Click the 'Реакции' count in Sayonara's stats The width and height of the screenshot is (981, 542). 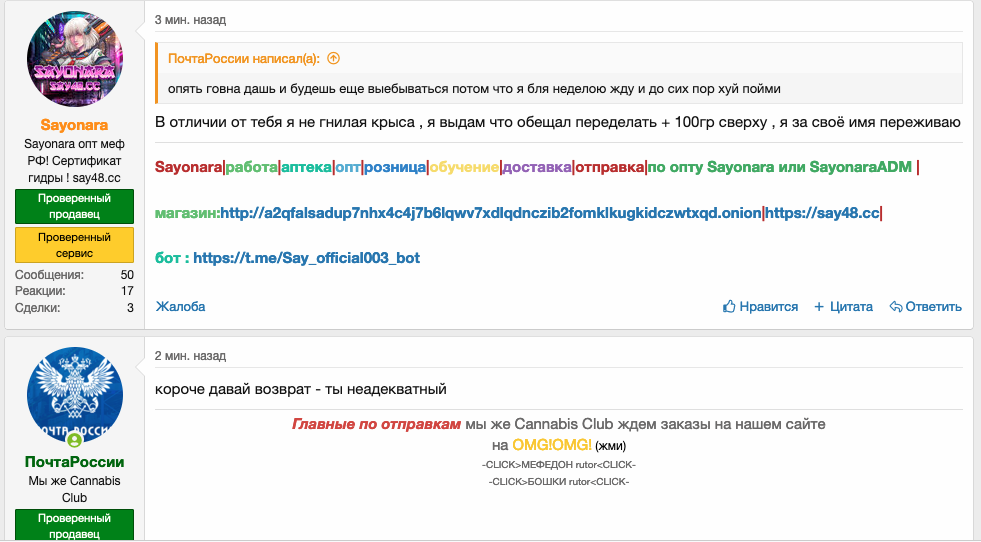tap(127, 291)
